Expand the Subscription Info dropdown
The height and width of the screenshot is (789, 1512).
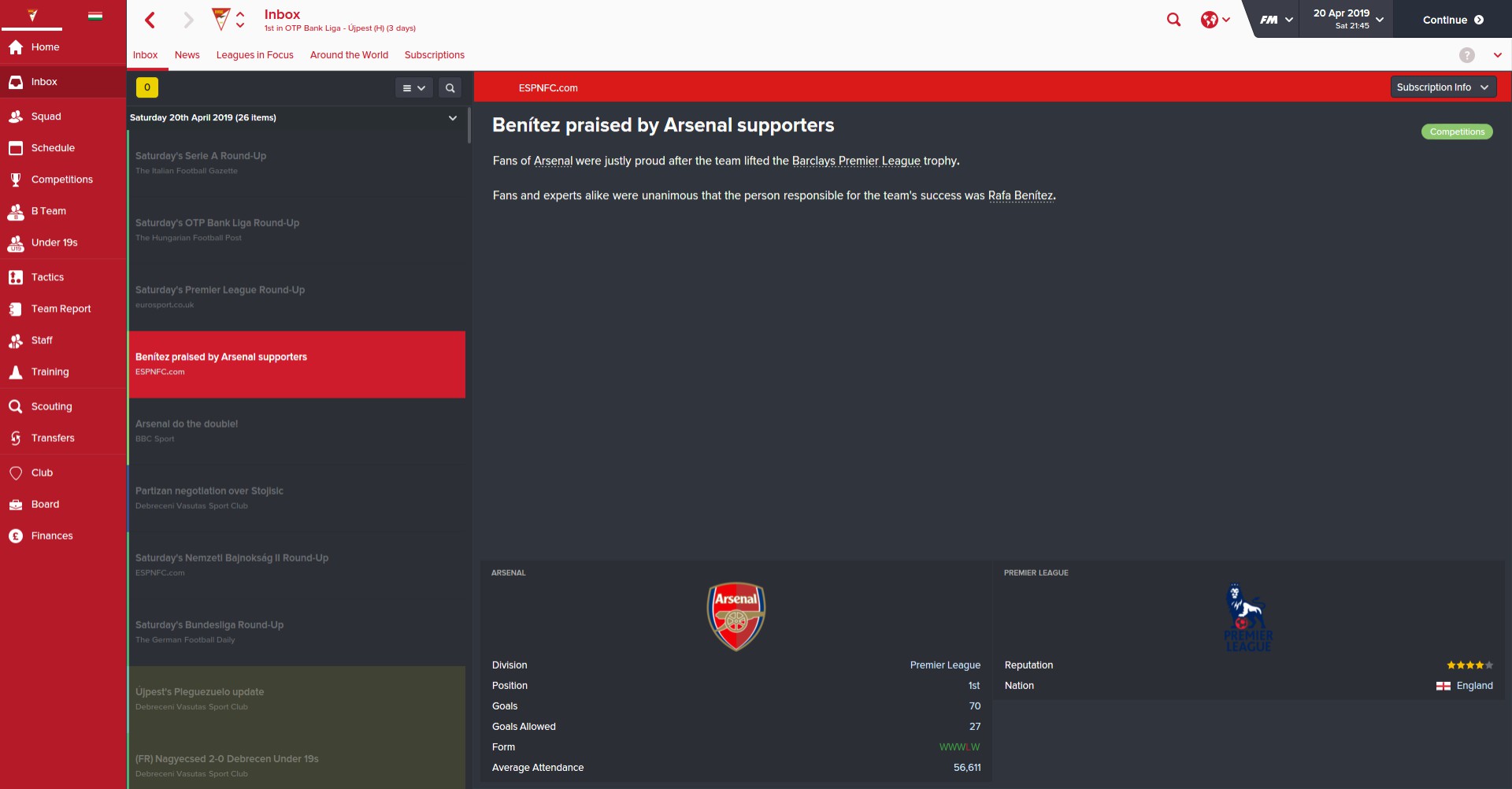tap(1443, 87)
